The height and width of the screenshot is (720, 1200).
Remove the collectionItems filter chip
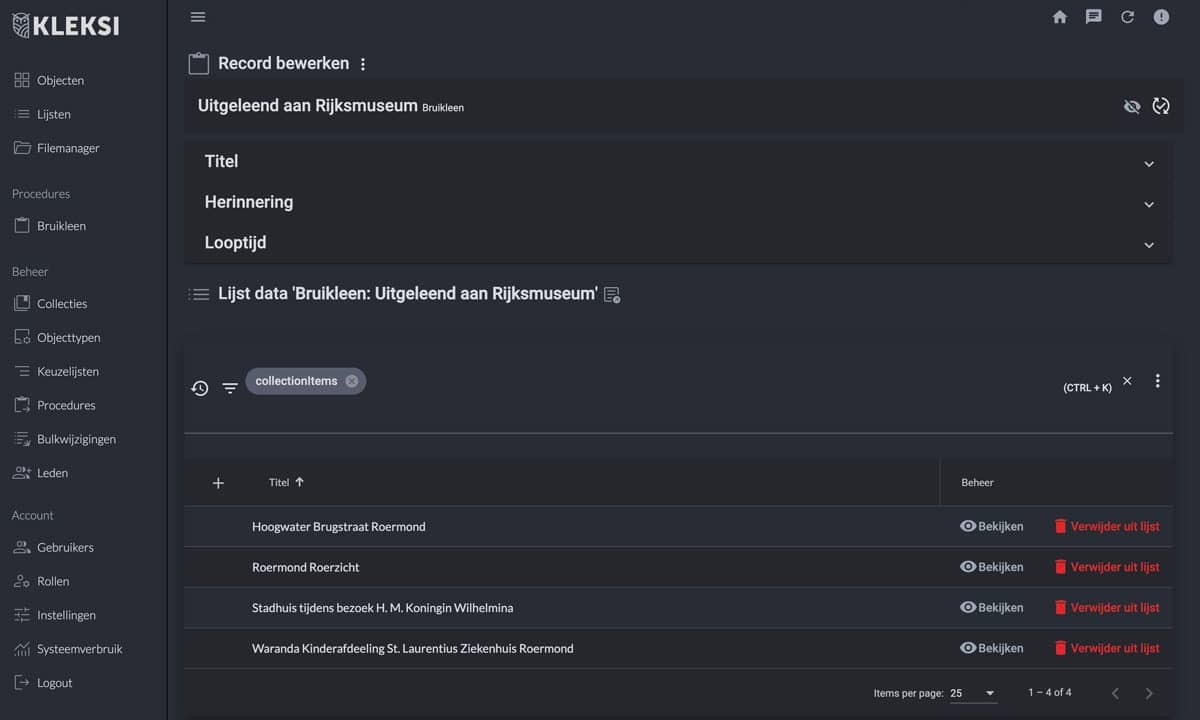click(x=352, y=381)
